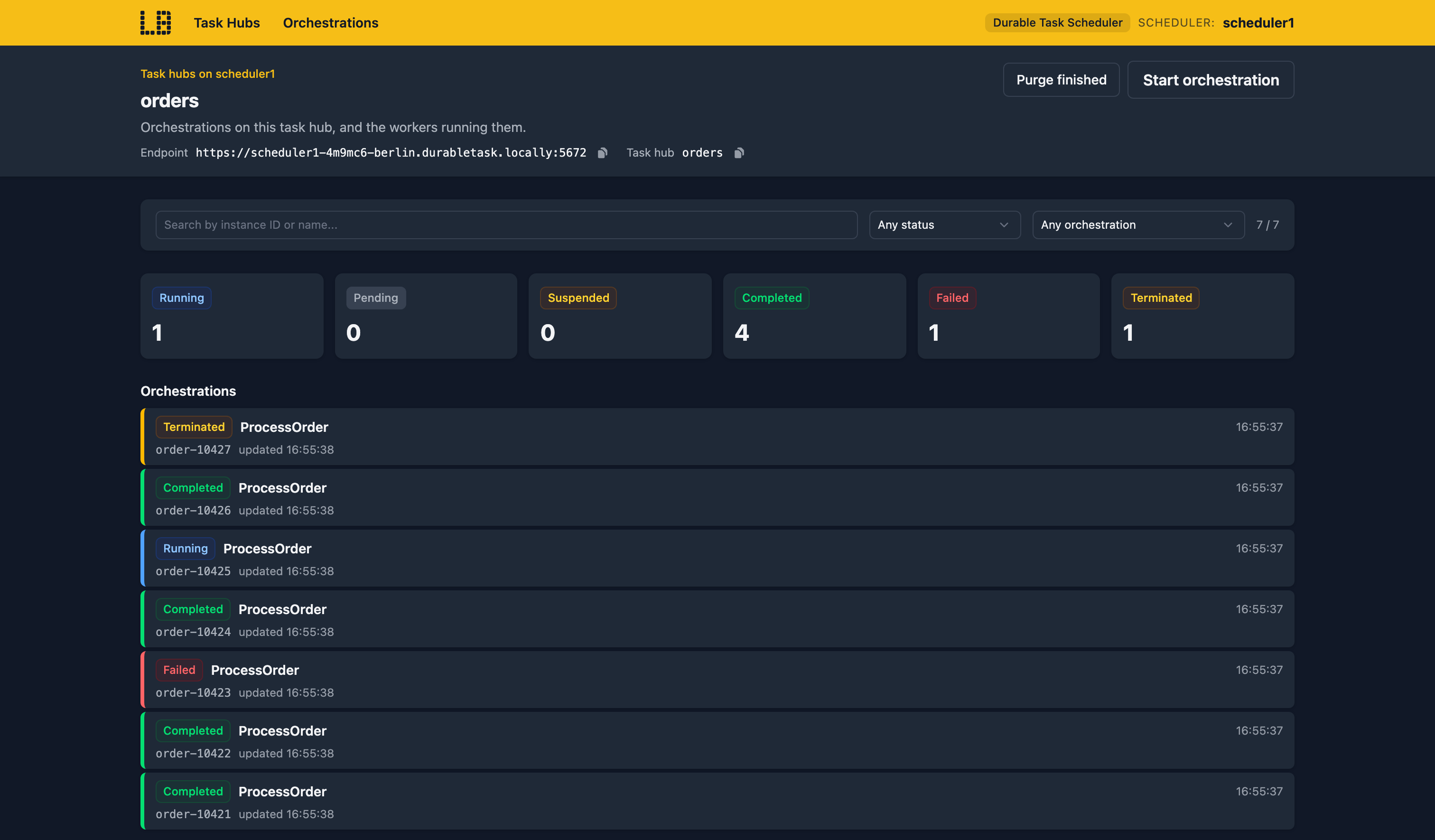Viewport: 1435px width, 840px height.
Task: Select the Running status summary card
Action: tap(232, 316)
